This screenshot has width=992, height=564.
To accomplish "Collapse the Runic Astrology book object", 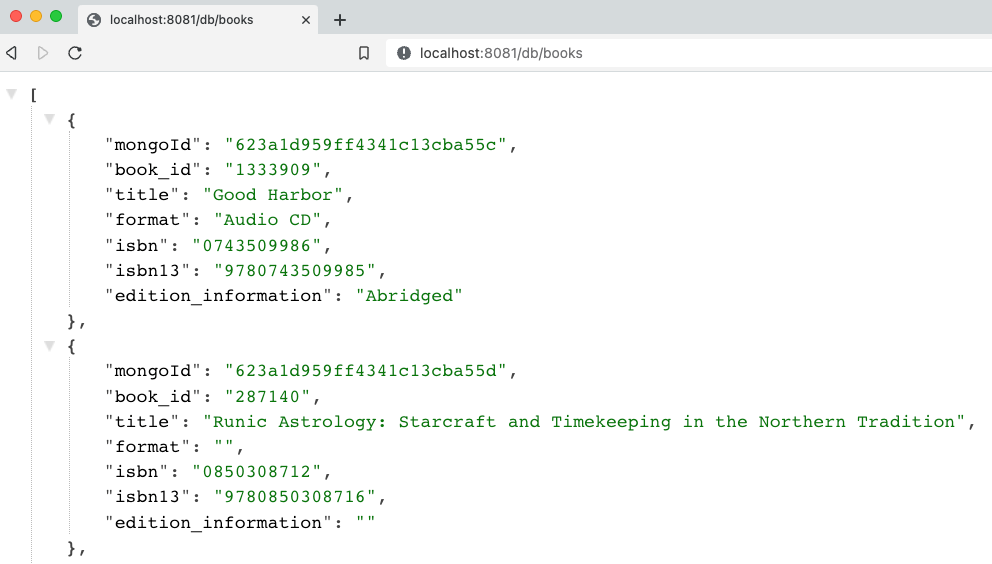I will [49, 346].
